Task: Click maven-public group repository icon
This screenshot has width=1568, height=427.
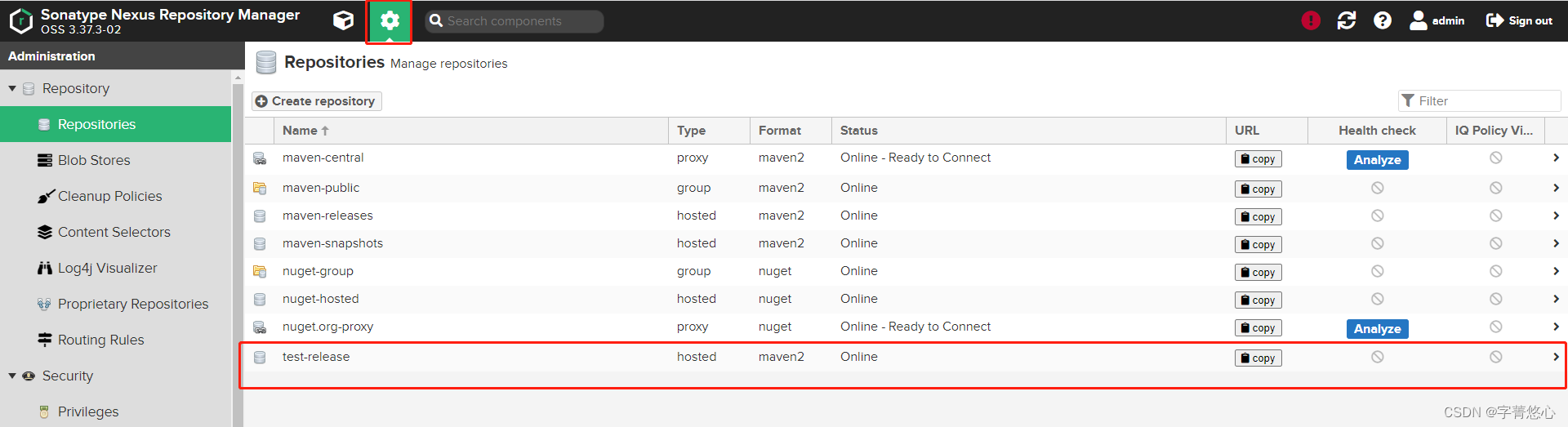Action: [x=260, y=189]
